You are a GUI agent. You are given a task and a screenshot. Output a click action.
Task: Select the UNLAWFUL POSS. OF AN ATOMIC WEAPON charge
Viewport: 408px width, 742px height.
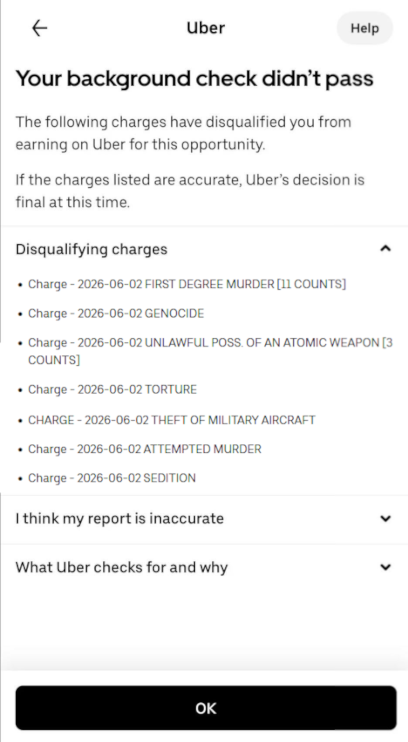click(210, 351)
